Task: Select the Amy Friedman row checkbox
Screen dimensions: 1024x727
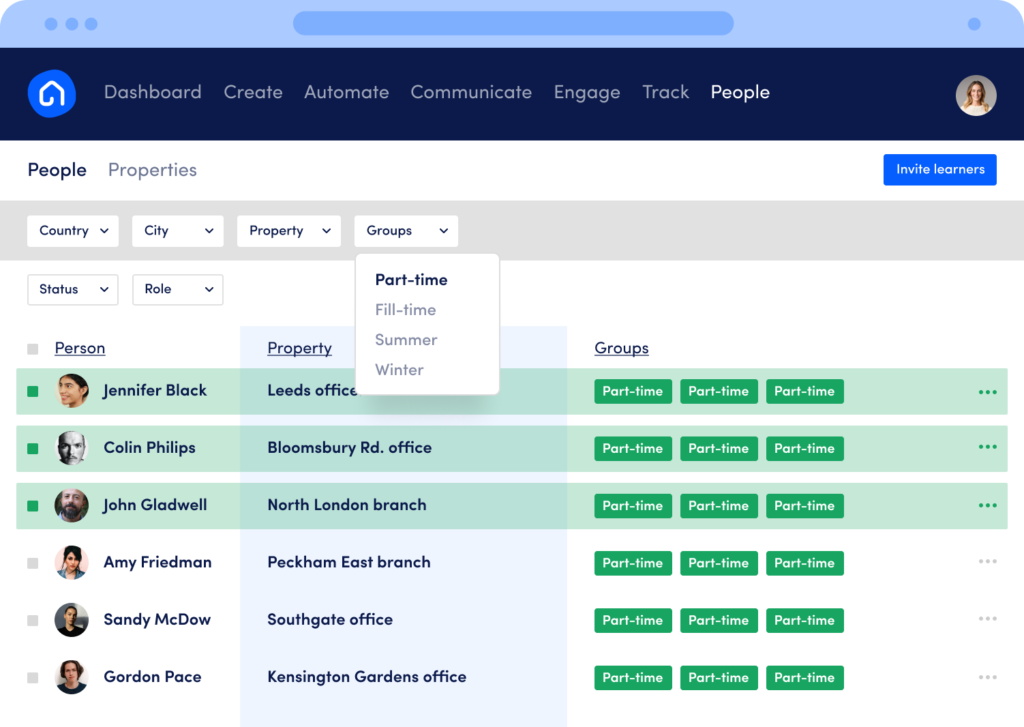Action: 33,564
